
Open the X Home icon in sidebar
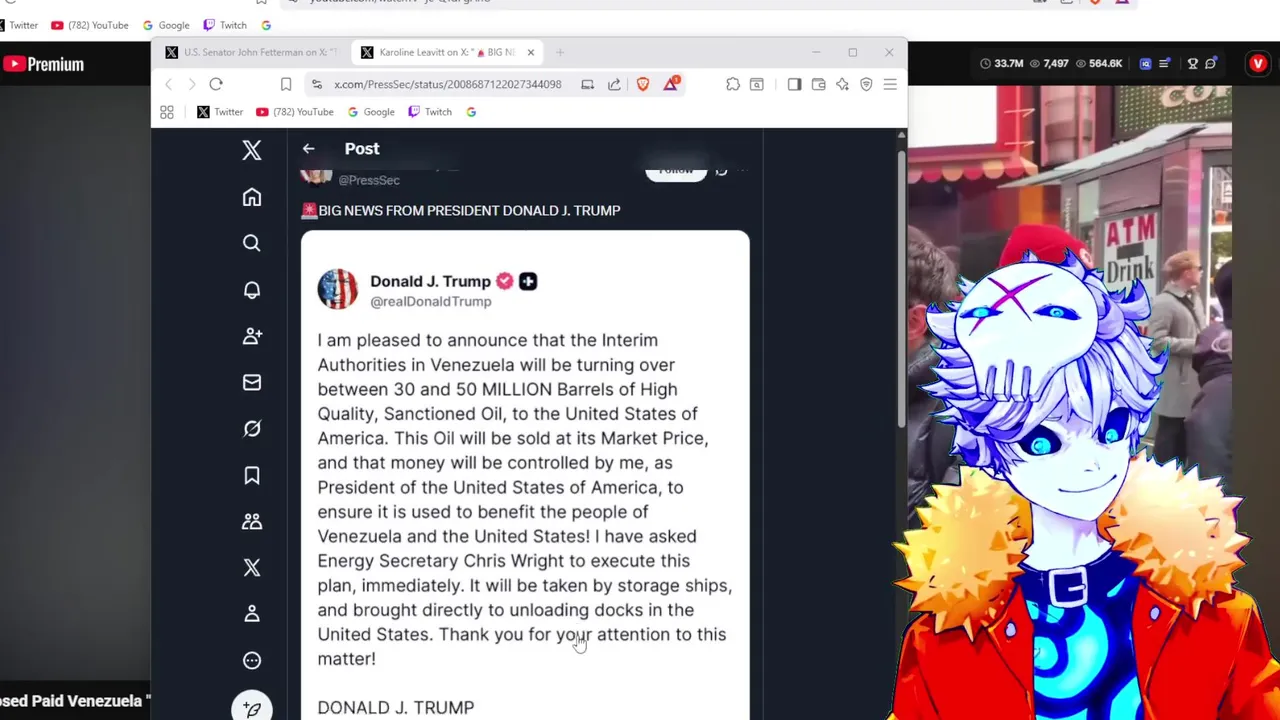252,197
